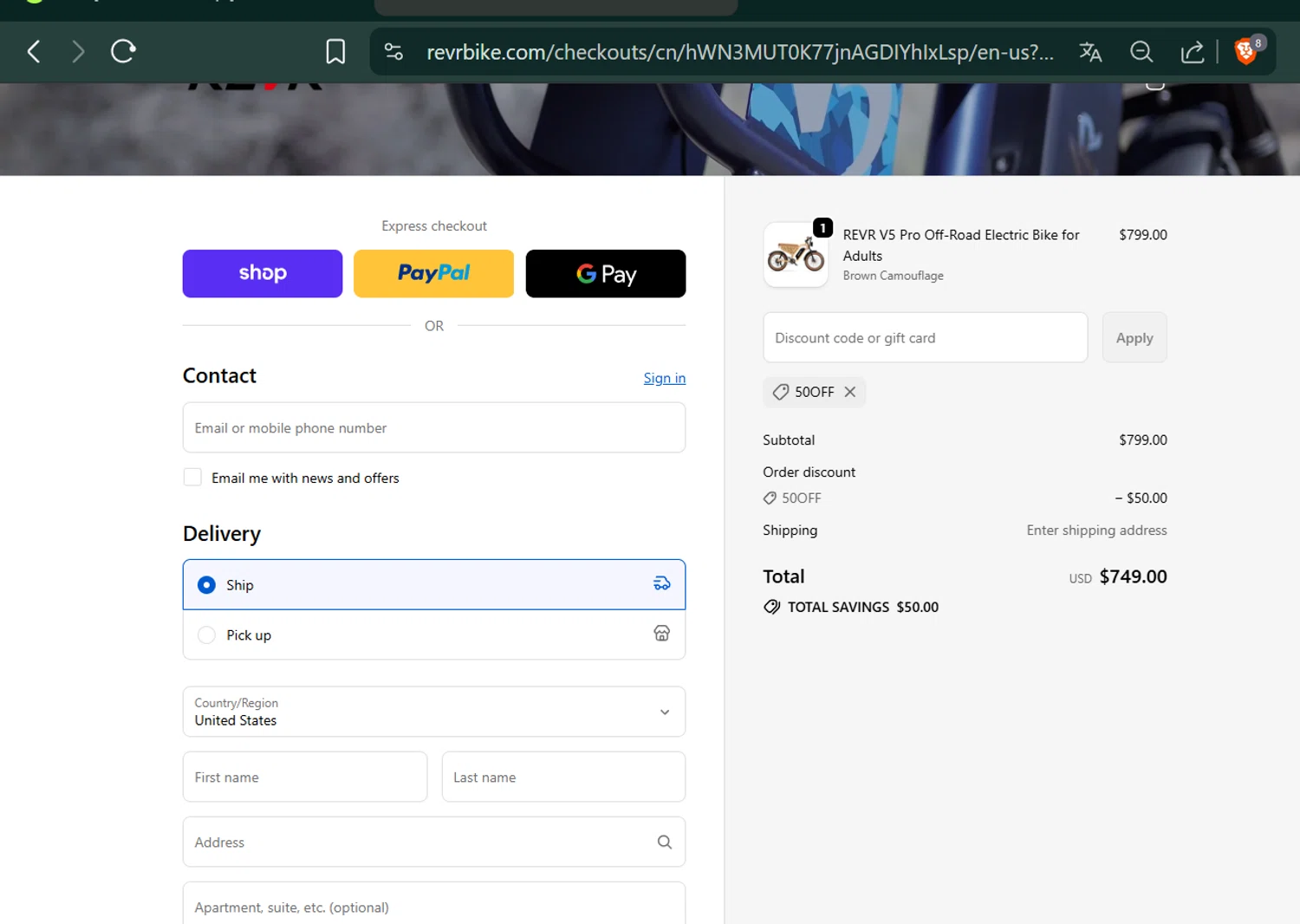Go forward with the browser arrow
Image resolution: width=1300 pixels, height=924 pixels.
click(78, 52)
